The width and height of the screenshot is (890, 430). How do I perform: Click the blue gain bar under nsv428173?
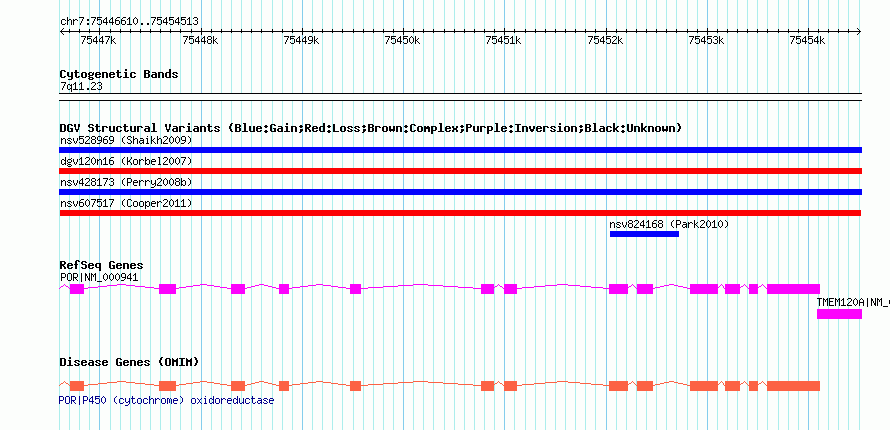(x=460, y=192)
